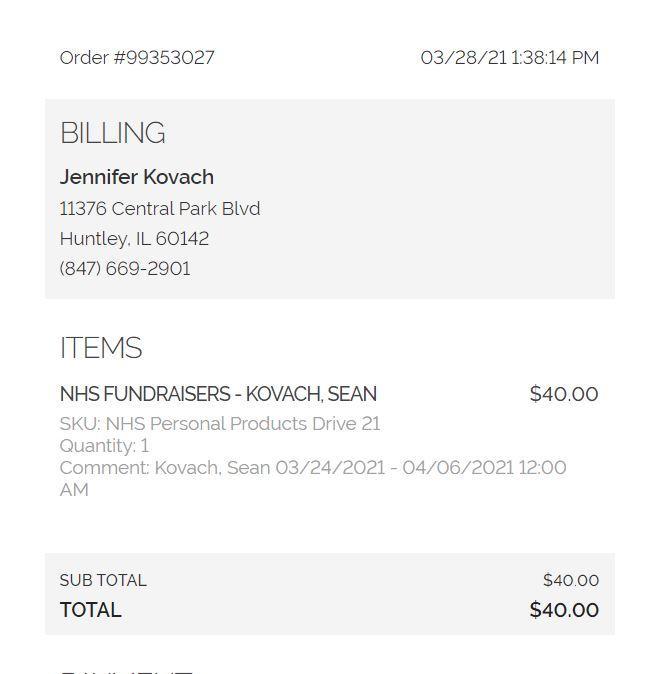Click the 11376 Central Park Blvd address
The height and width of the screenshot is (674, 667).
click(160, 208)
